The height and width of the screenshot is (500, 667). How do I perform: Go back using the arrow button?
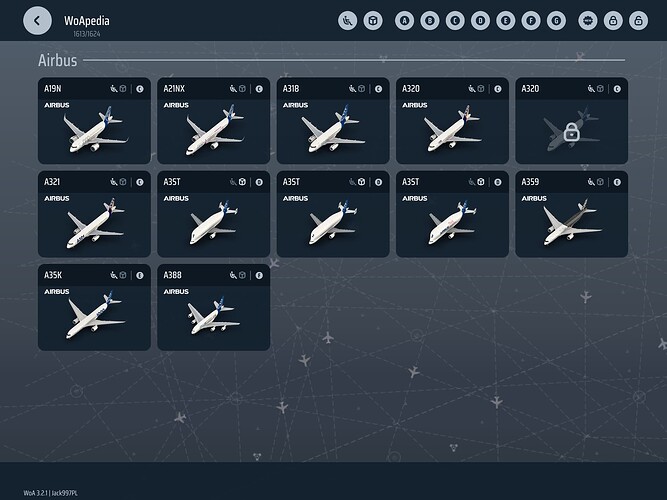tap(37, 19)
